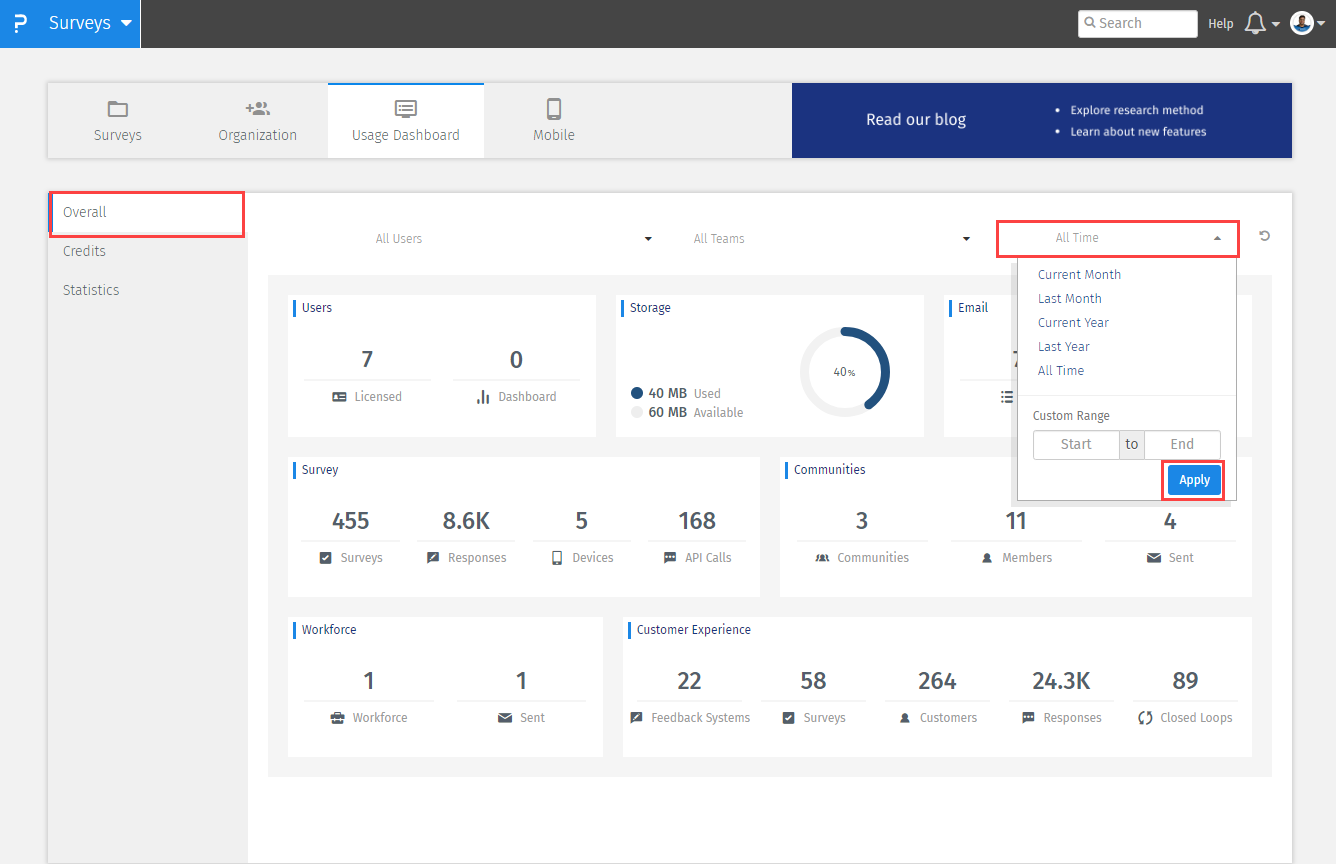
Task: Click the custom range Start field
Action: [x=1075, y=444]
